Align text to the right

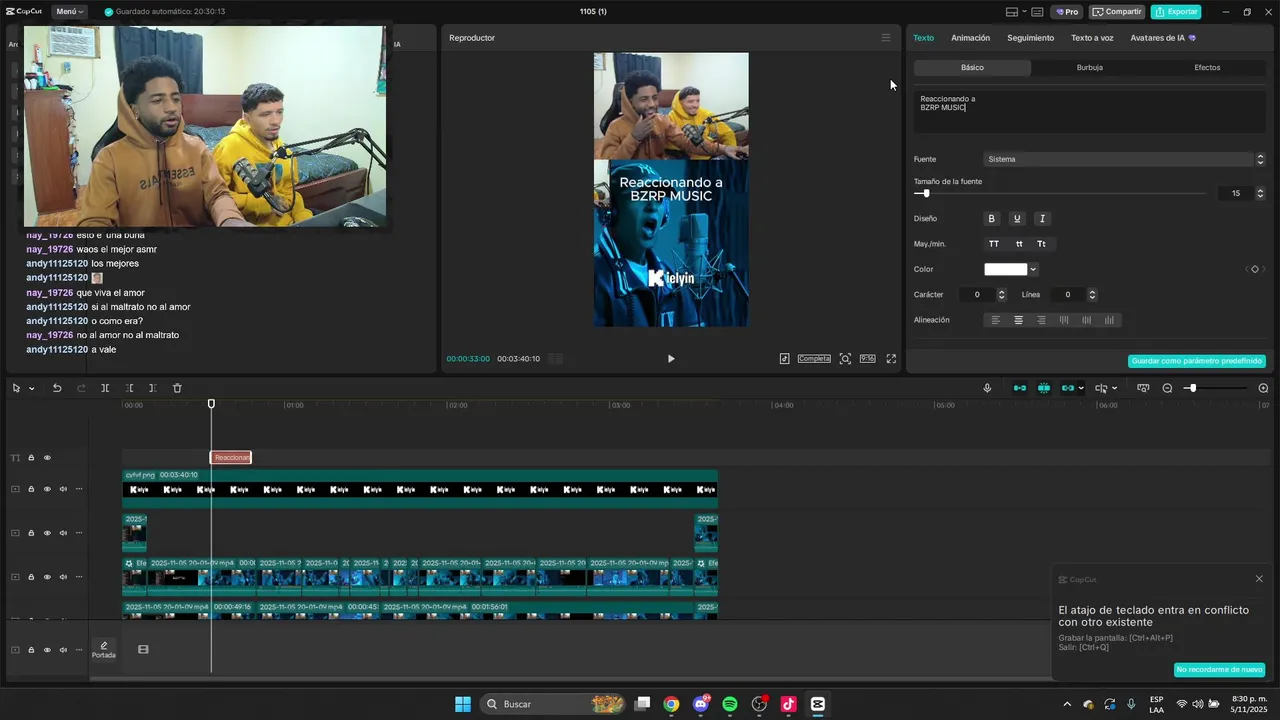[1041, 320]
